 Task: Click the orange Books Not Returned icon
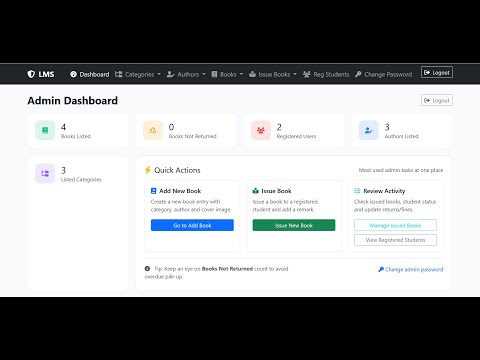tap(153, 130)
